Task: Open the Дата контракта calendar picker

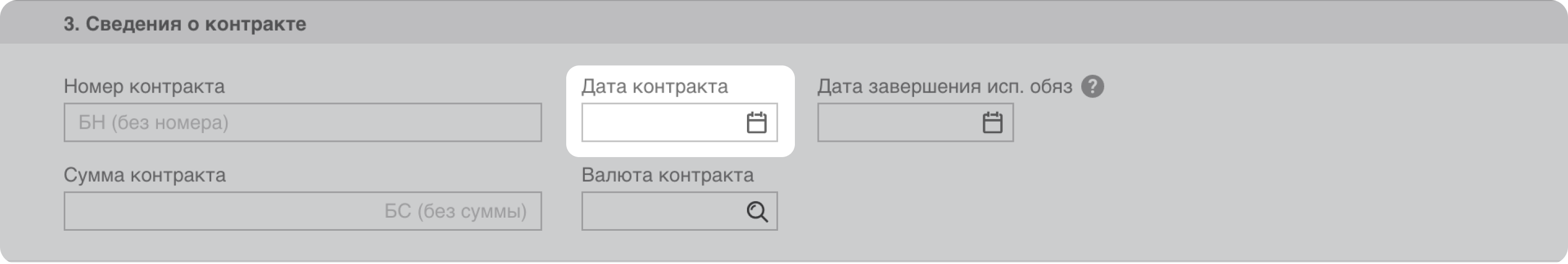Action: [756, 123]
